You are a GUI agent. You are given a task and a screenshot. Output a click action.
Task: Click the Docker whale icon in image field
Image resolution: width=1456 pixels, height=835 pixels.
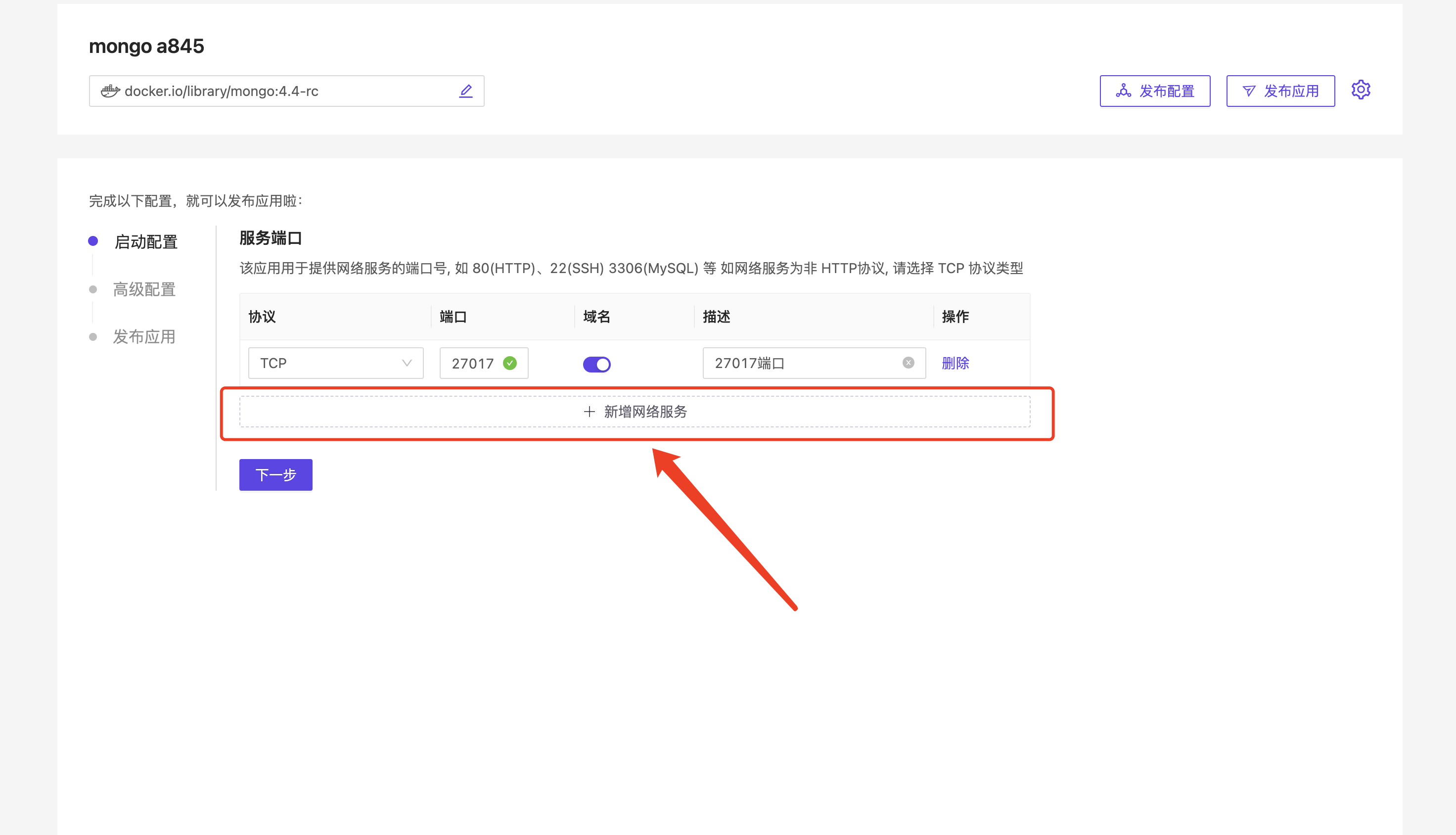pos(110,91)
